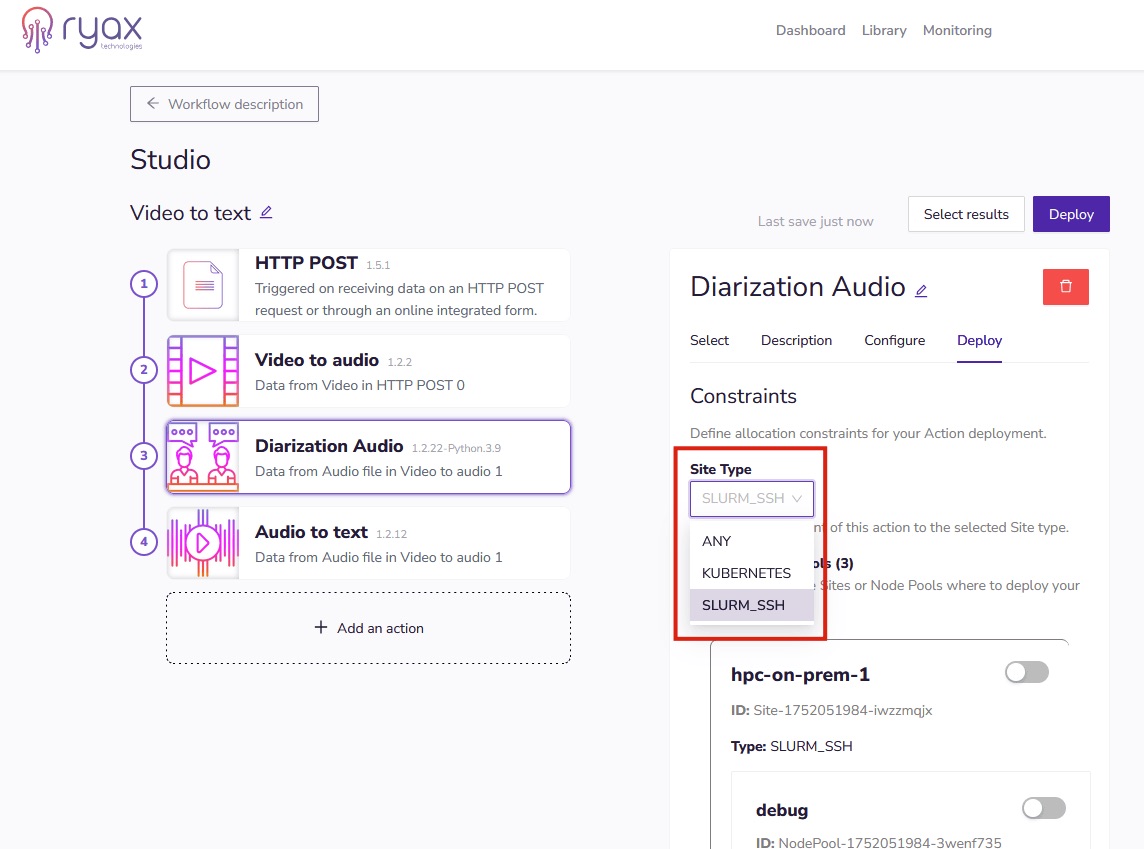Click the Audio to text waveform icon
Screen dimensions: 1144x849
(x=203, y=543)
